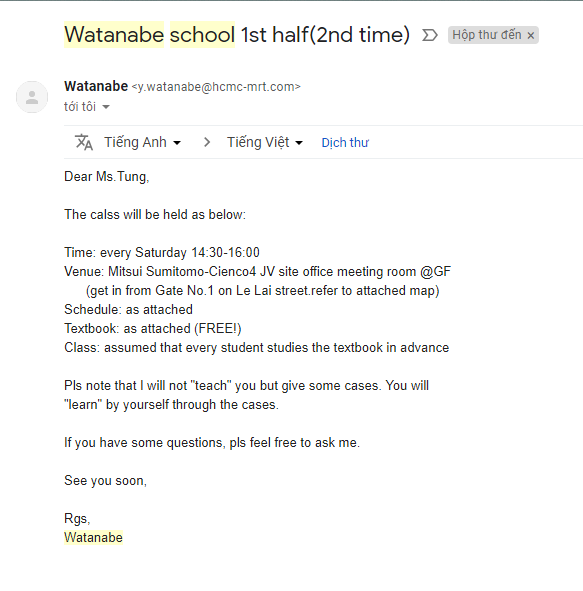Remove the Hộp thư đến label

click(x=531, y=35)
